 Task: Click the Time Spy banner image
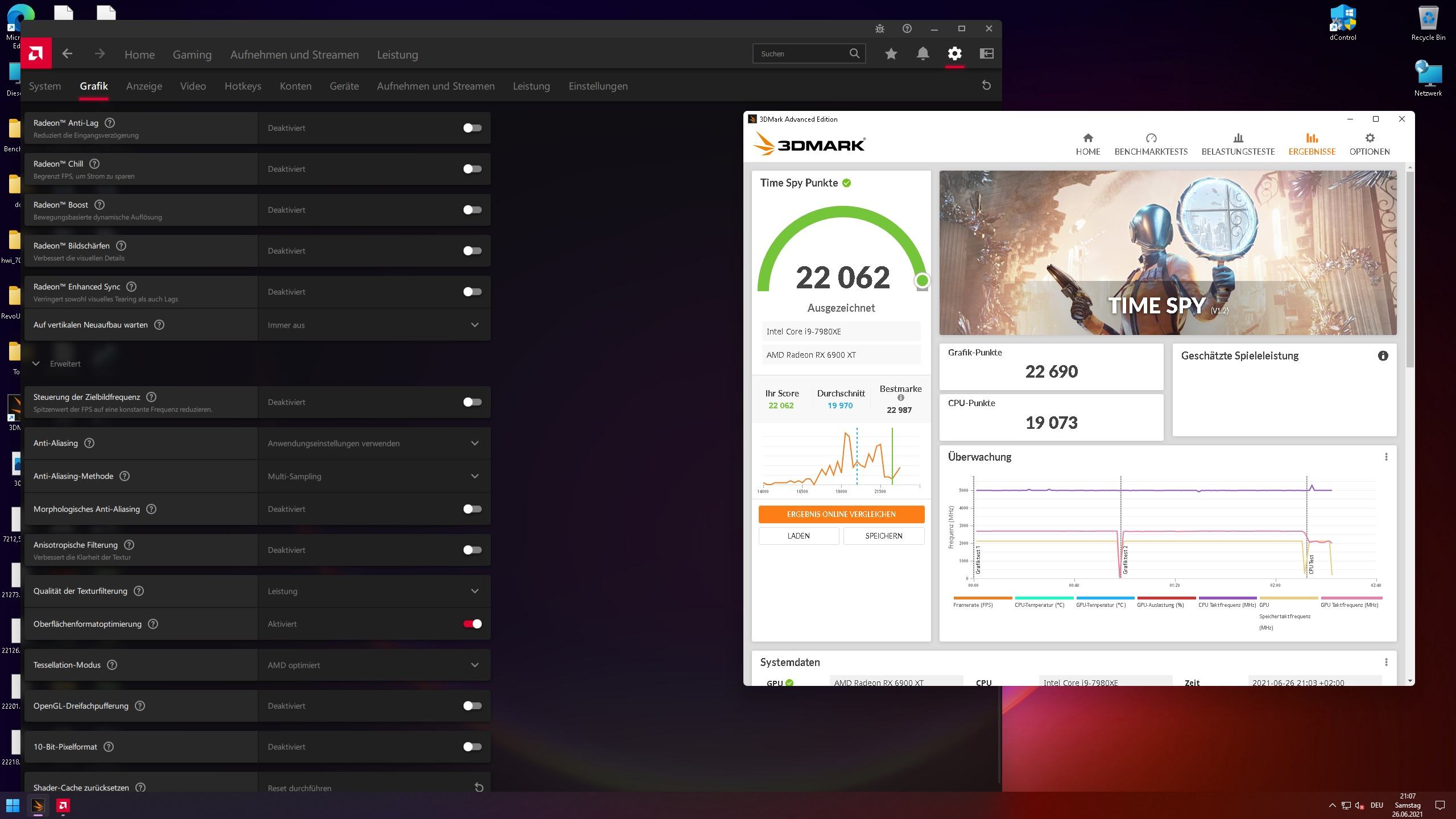1168,253
